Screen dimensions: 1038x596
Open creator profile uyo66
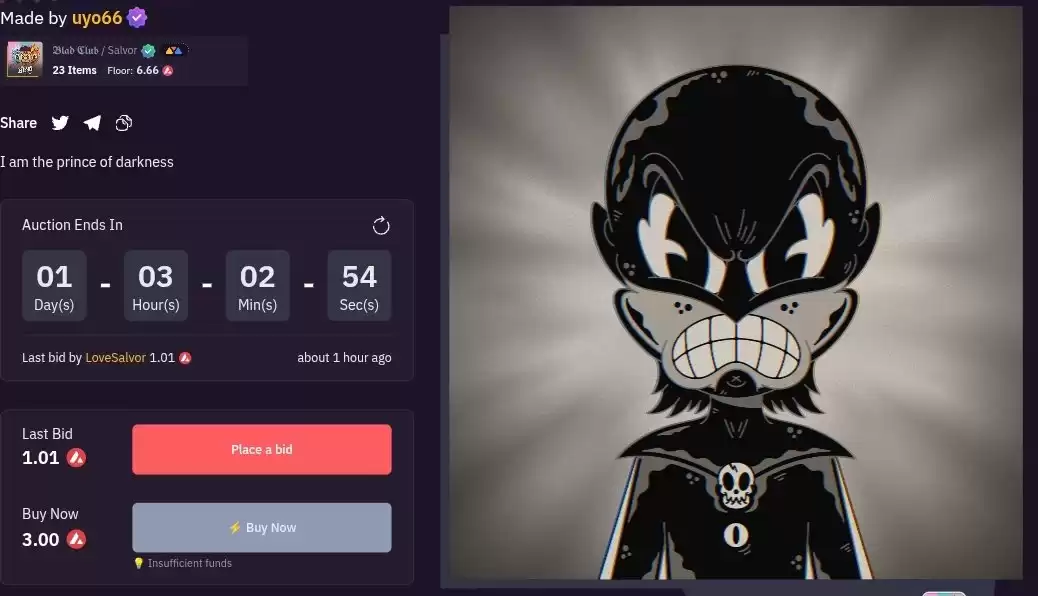[97, 18]
